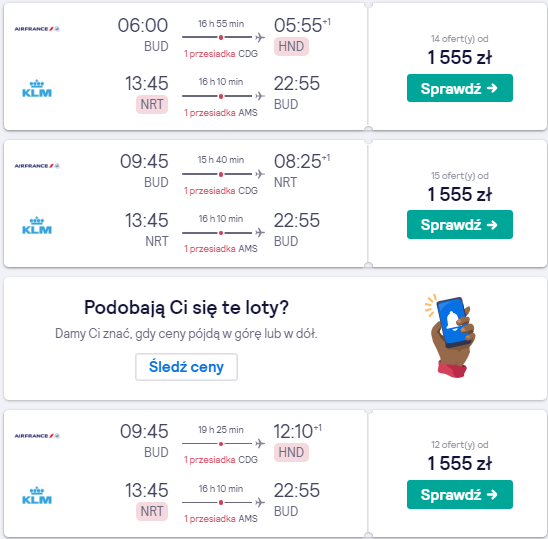Click the Air France logo in second result
Viewport: 548px width, 539px height.
[x=37, y=166]
